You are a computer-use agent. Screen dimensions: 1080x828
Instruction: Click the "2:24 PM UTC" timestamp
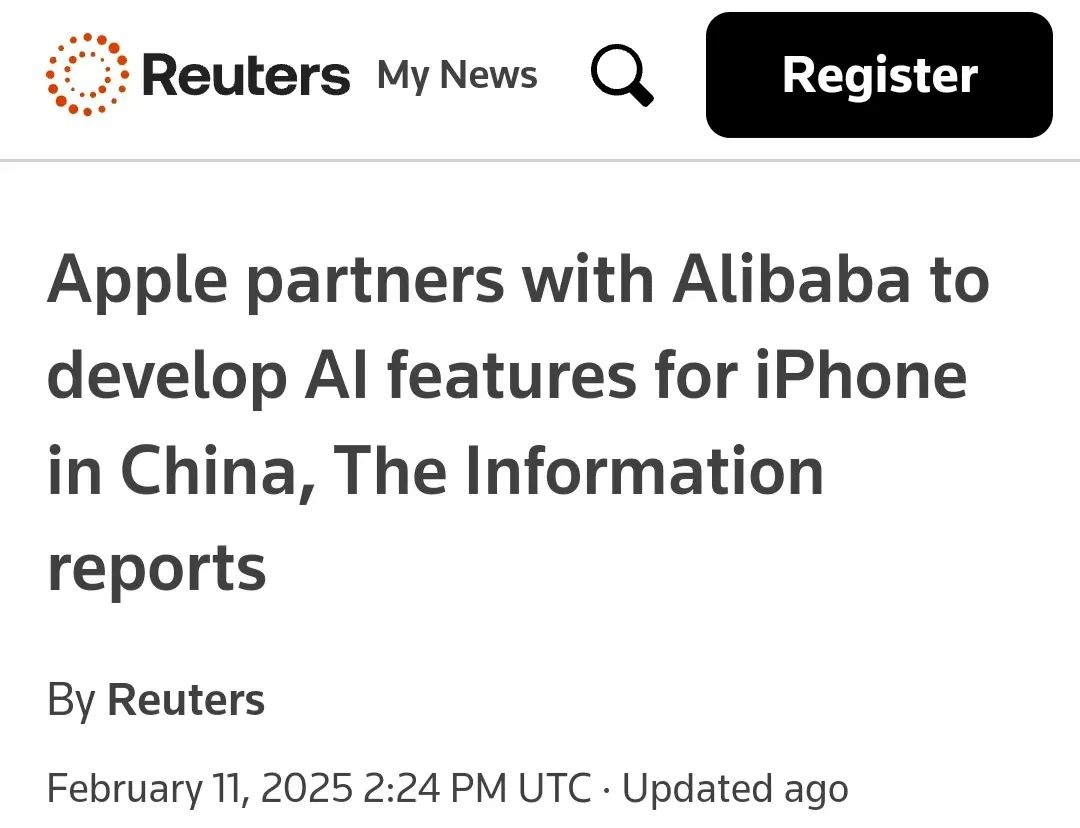(x=477, y=789)
